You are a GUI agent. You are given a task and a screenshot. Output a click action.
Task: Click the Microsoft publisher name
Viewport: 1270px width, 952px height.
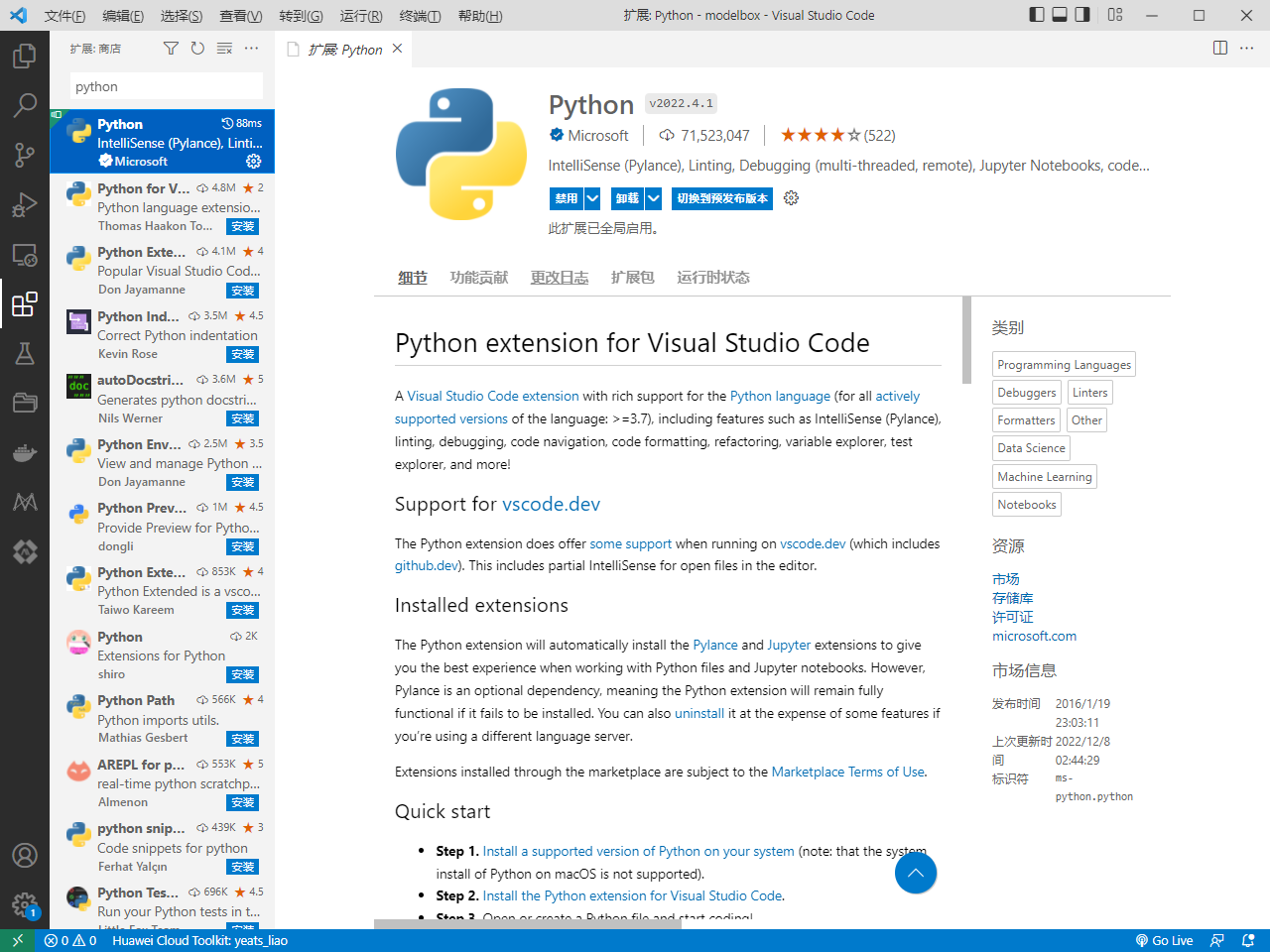click(597, 135)
